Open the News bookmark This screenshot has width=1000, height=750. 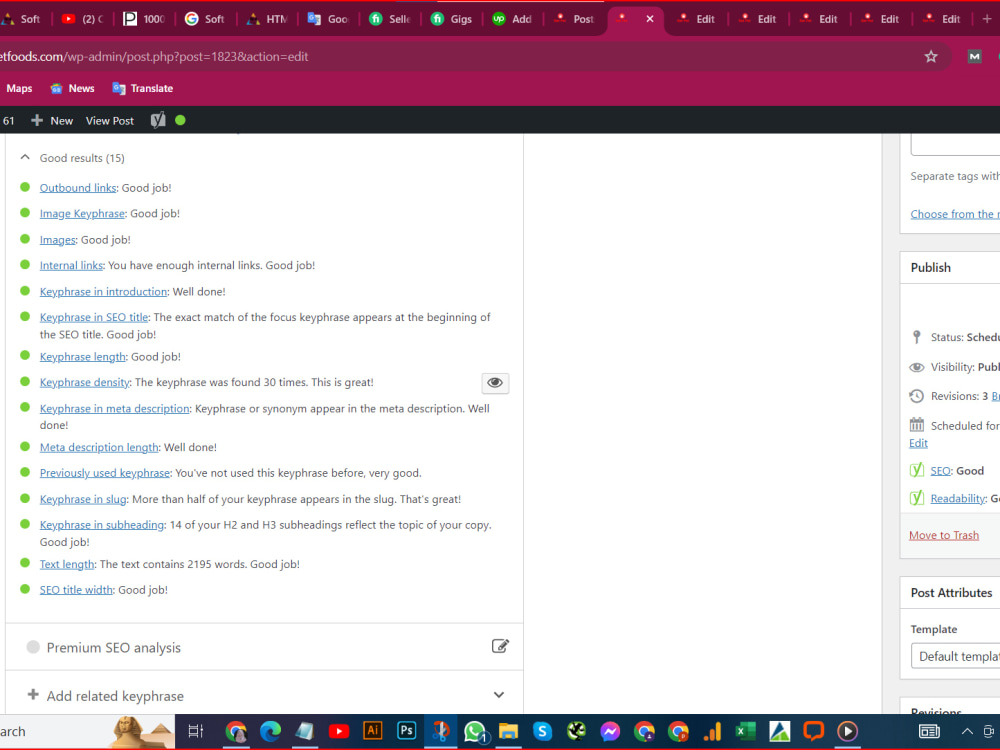tap(73, 88)
